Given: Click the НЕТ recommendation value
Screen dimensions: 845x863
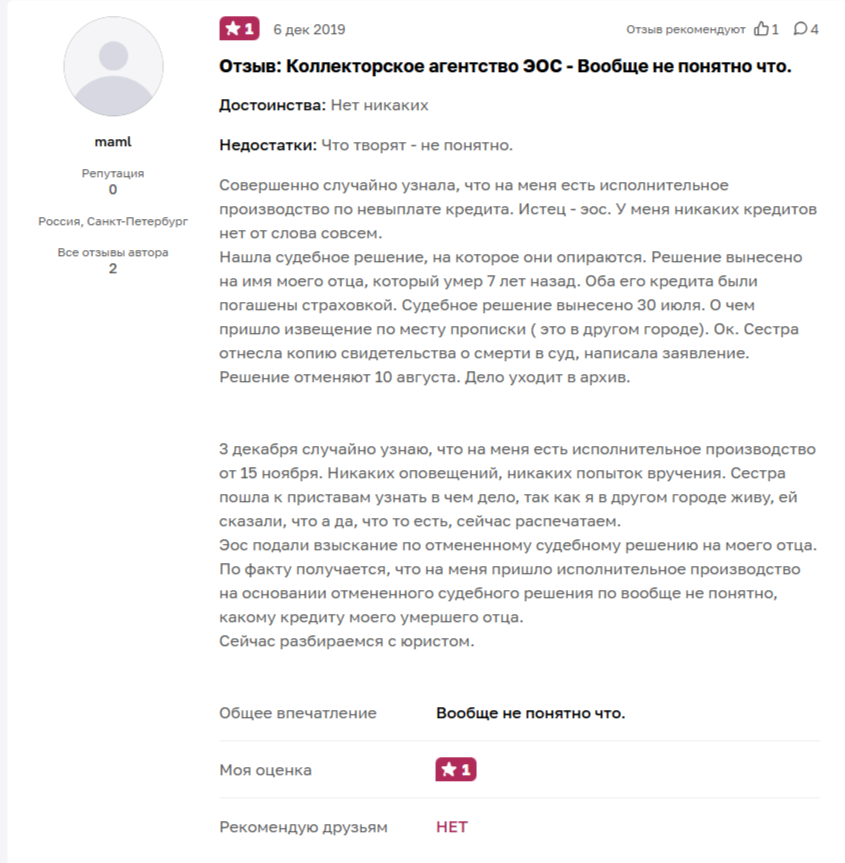Looking at the screenshot, I should (x=451, y=827).
